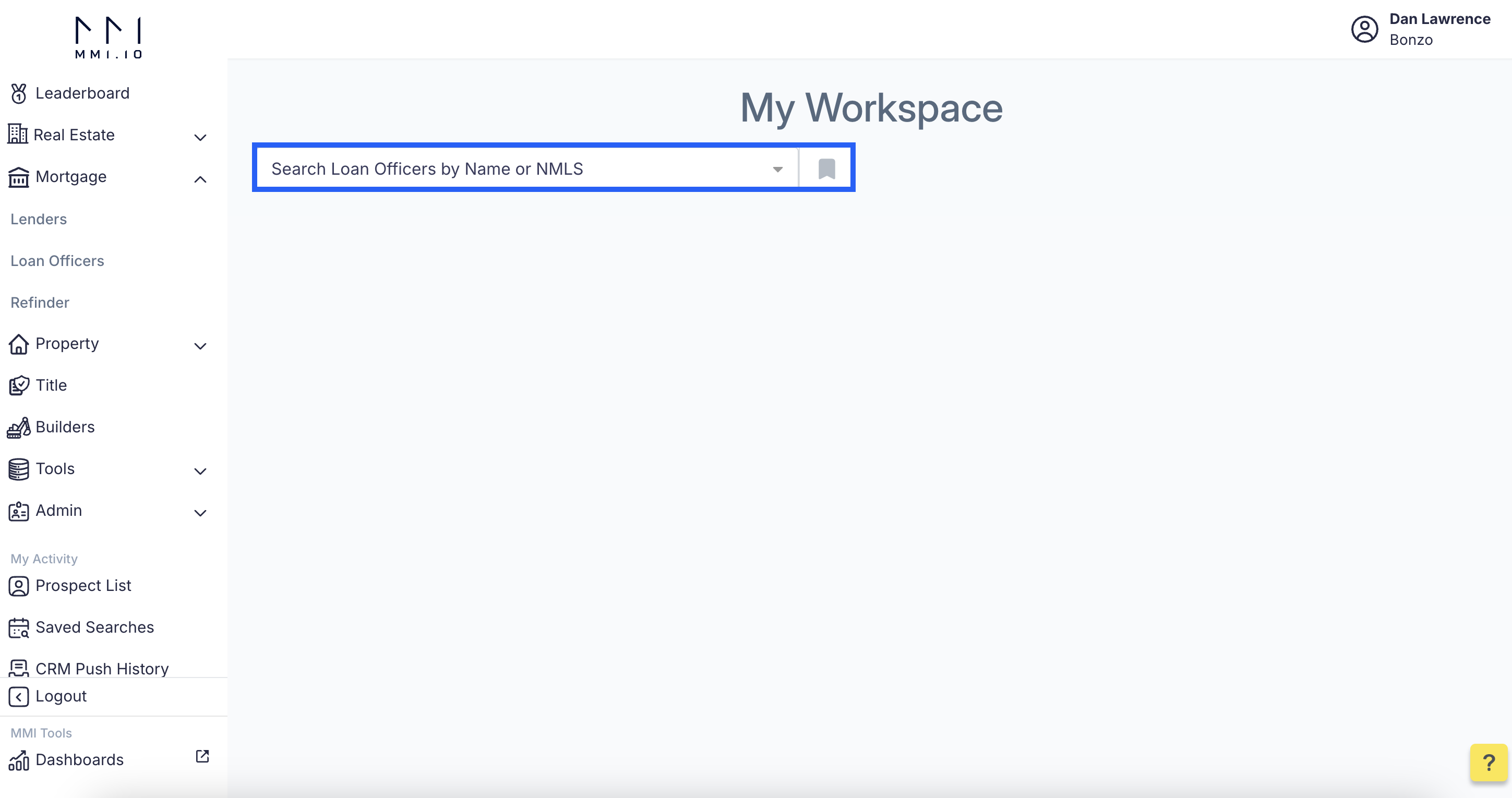Click the Mortgage label
The image size is (1512, 798).
coord(71,177)
